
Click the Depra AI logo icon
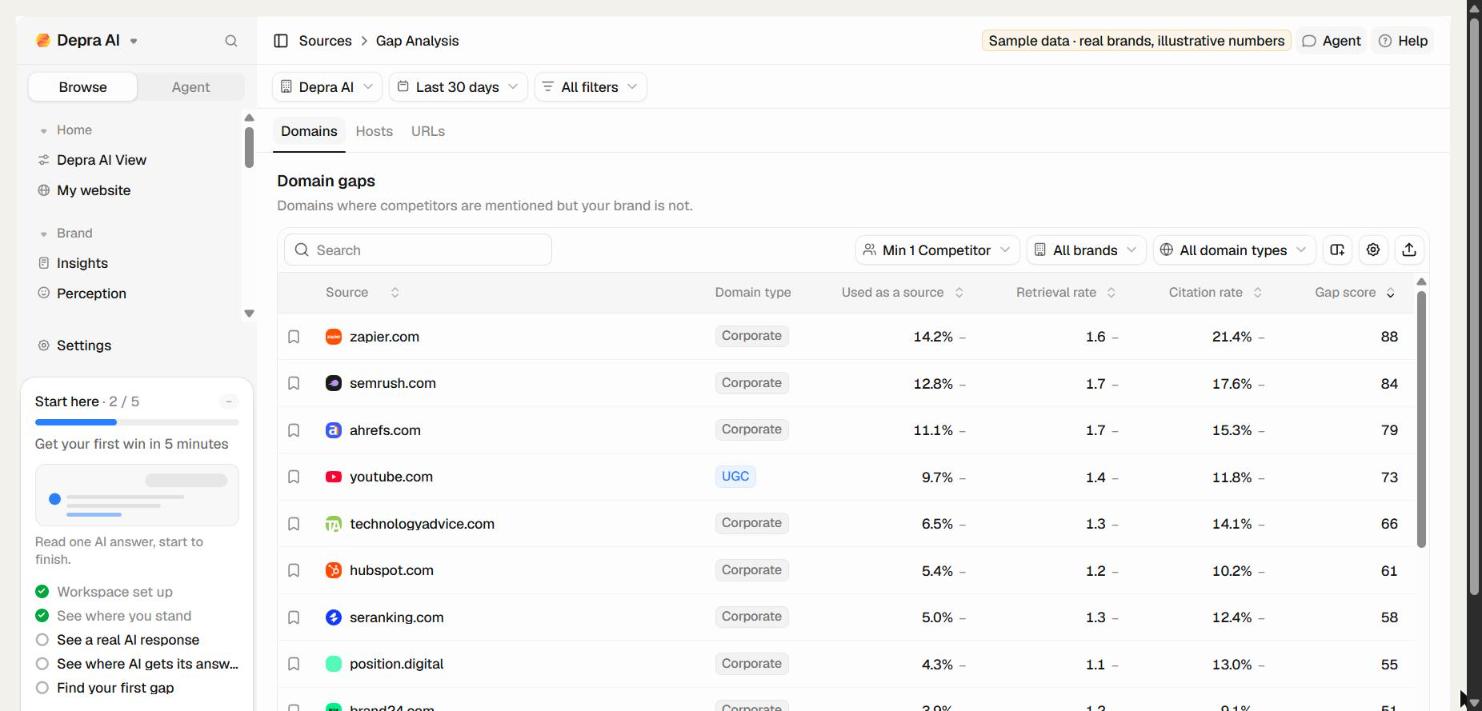pos(43,41)
